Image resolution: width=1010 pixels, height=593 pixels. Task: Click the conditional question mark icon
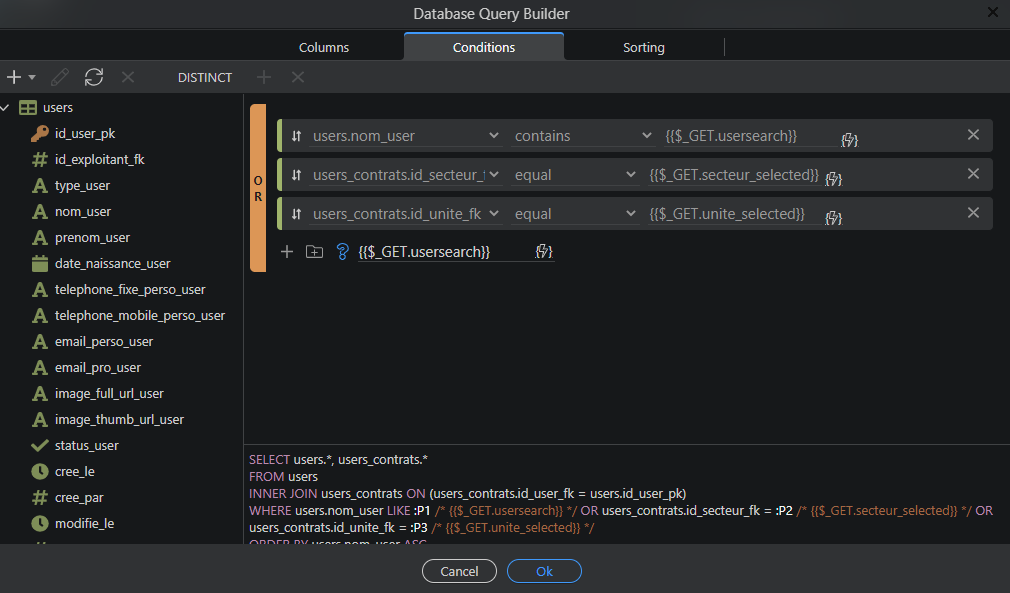342,252
